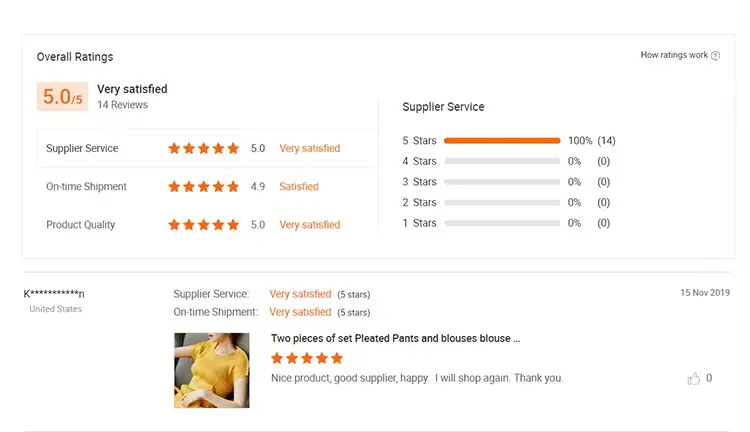This screenshot has height=432, width=750.
Task: Select the Product Quality rating row
Action: tap(207, 225)
